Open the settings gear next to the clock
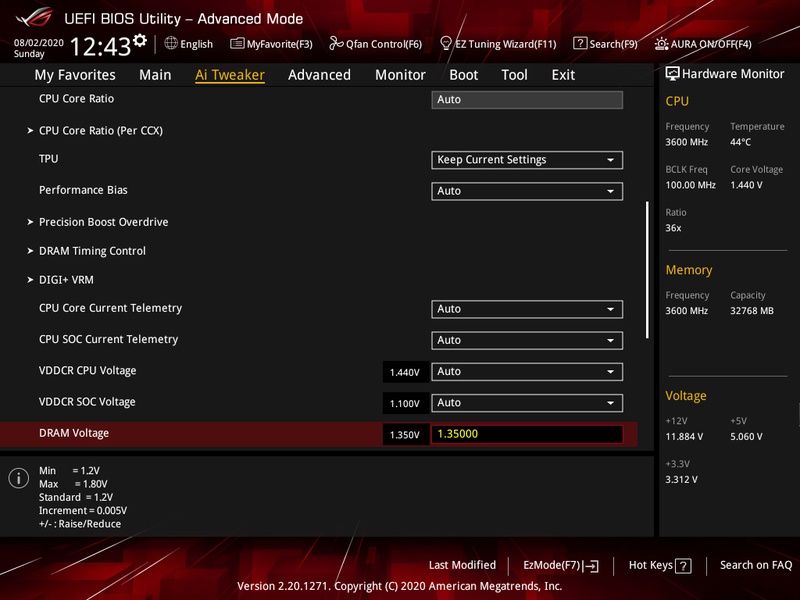The width and height of the screenshot is (800, 600). (140, 40)
